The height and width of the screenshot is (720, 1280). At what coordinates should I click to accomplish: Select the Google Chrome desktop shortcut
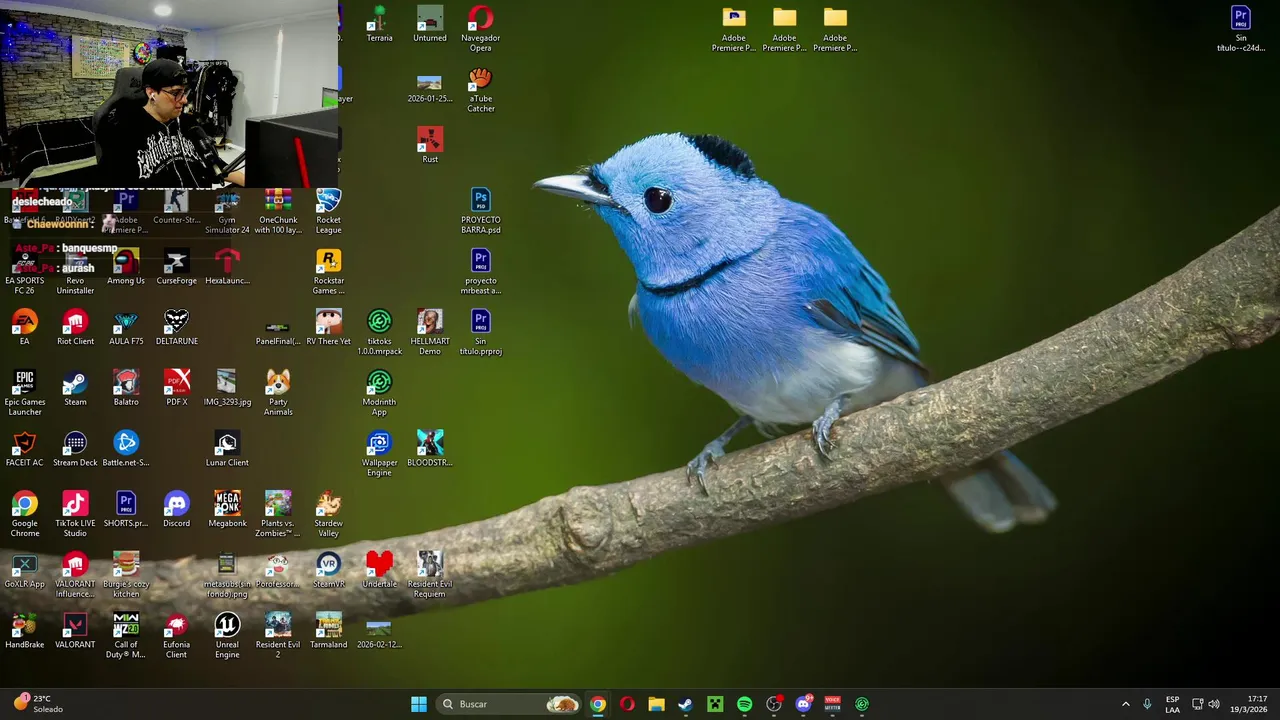(24, 515)
